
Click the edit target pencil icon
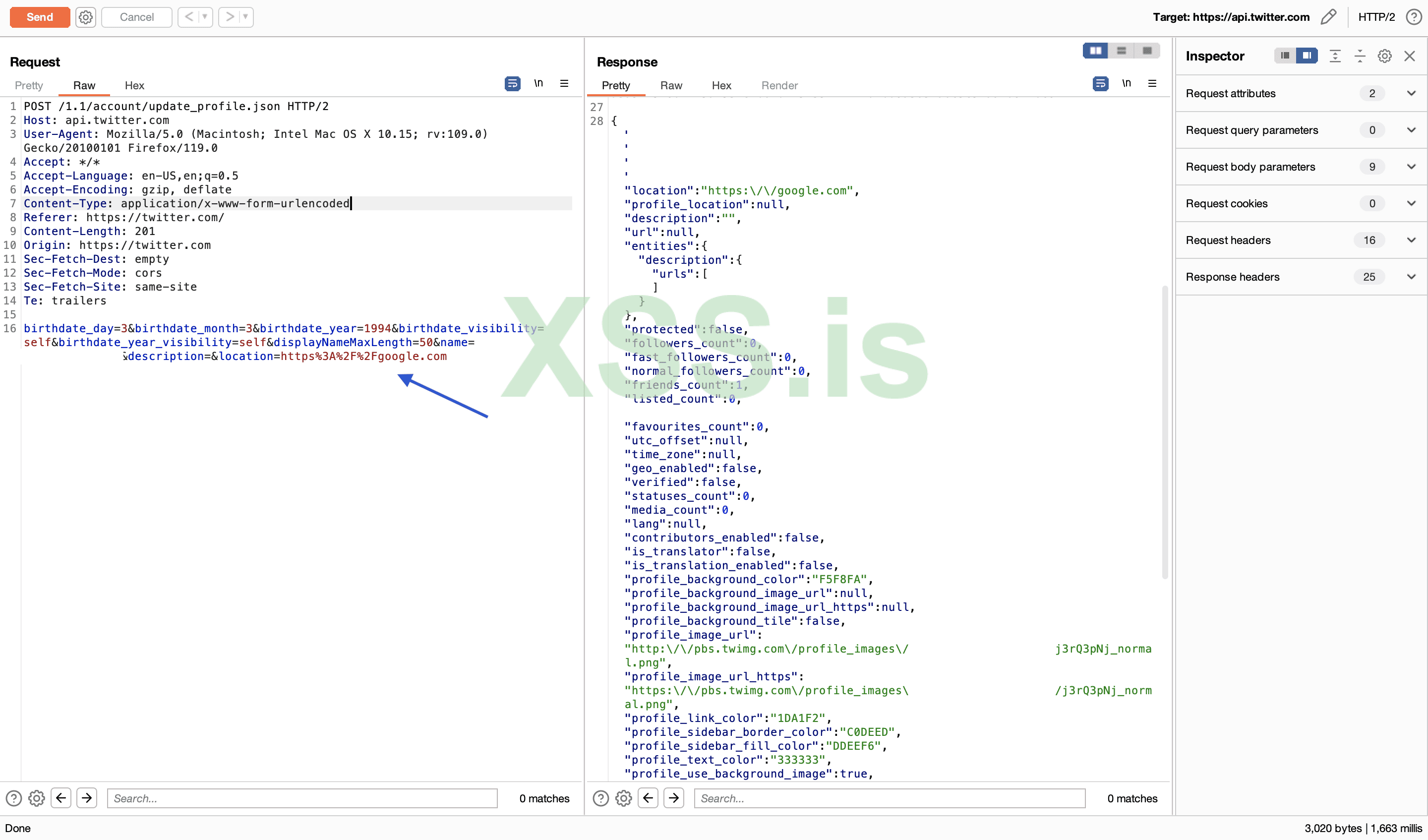click(x=1328, y=17)
